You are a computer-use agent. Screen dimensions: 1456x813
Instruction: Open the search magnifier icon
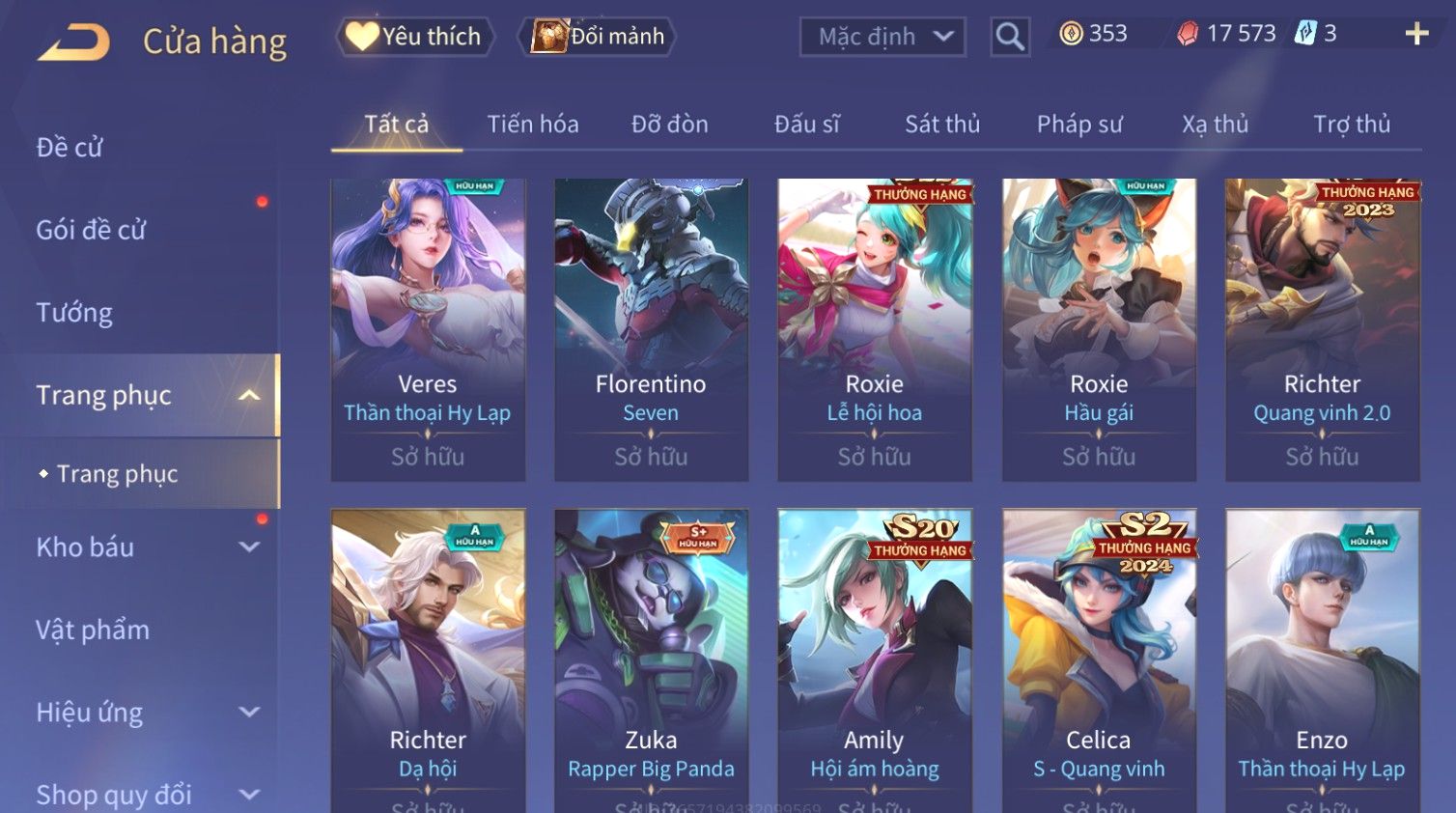coord(1010,37)
